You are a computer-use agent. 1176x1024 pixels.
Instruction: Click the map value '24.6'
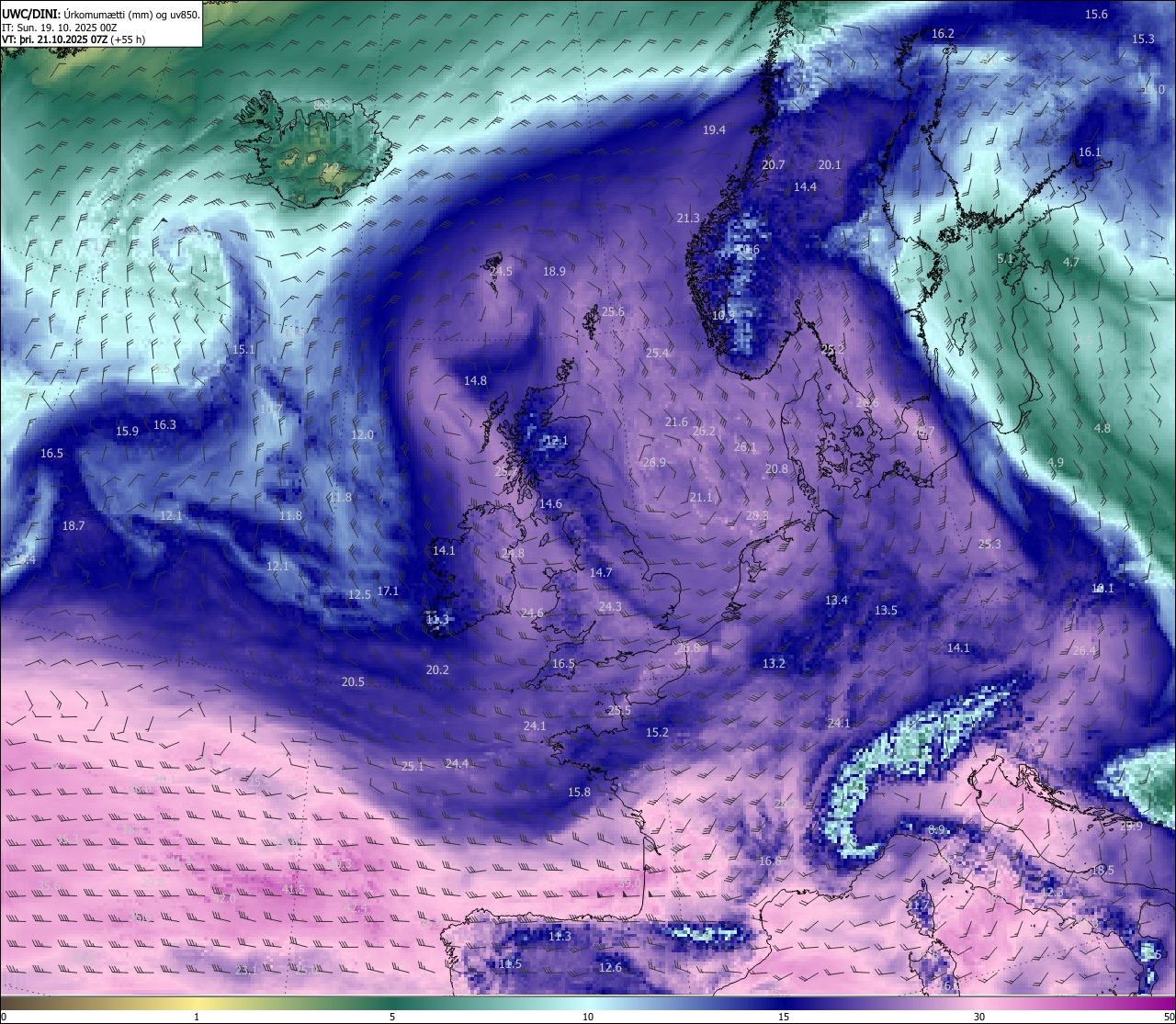pos(532,613)
